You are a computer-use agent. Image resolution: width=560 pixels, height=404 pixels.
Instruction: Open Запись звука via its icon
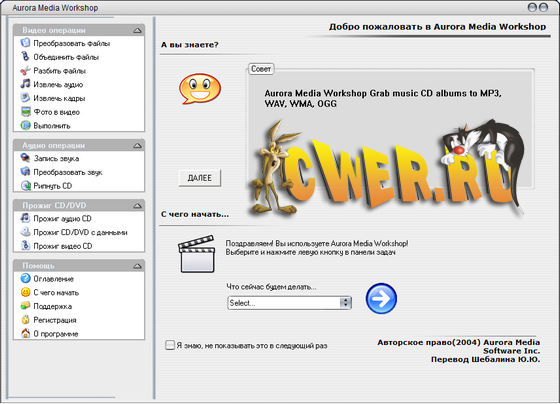point(25,158)
